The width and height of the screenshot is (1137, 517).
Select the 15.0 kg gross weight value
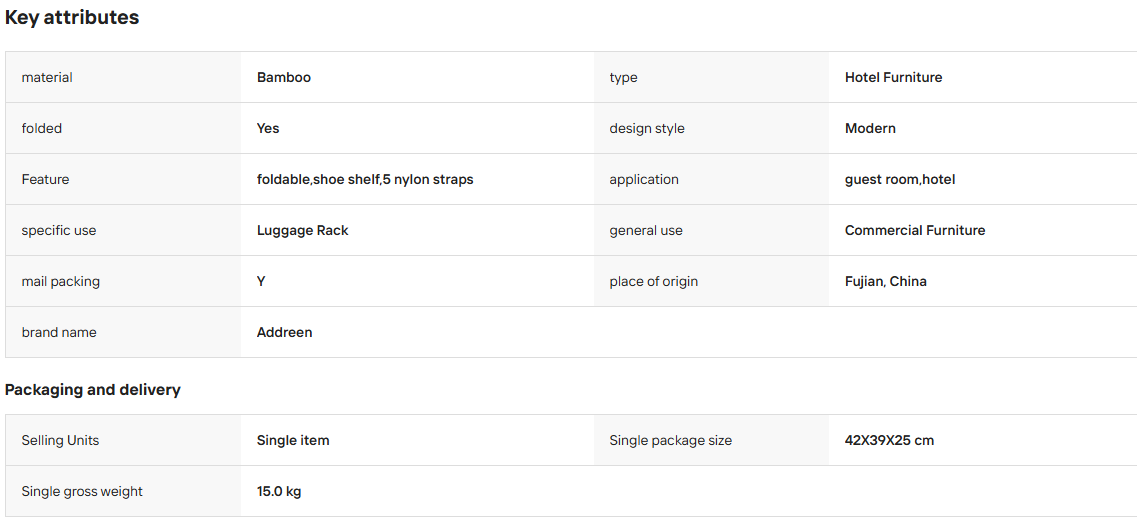pos(279,492)
